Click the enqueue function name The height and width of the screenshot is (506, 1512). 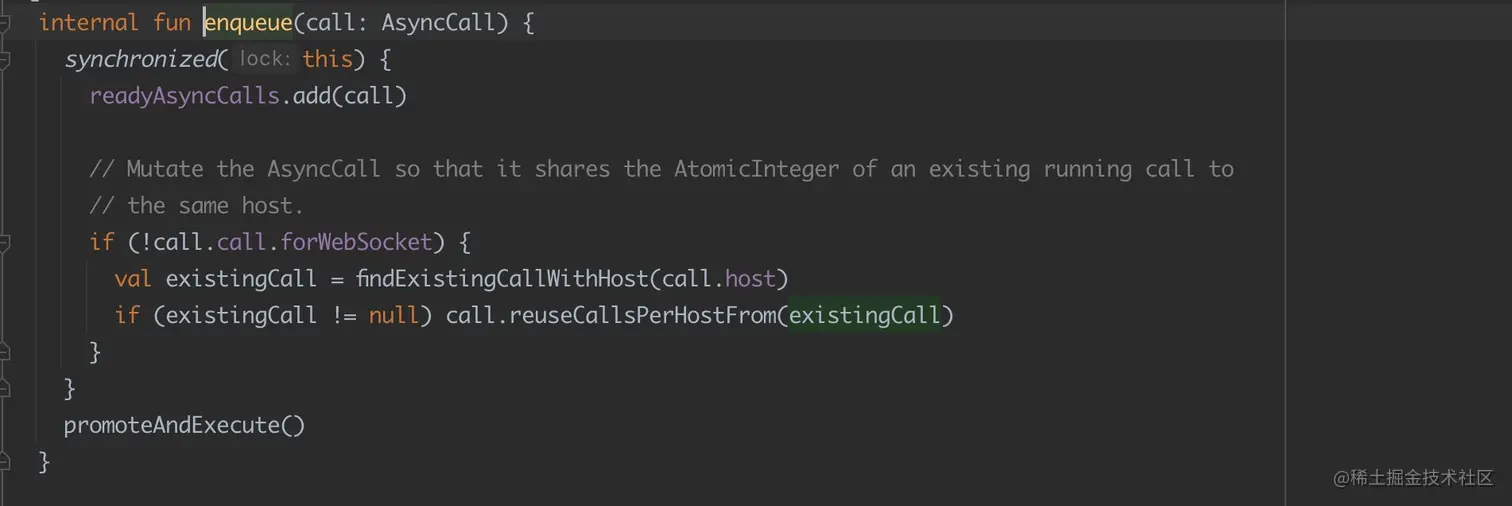point(248,22)
